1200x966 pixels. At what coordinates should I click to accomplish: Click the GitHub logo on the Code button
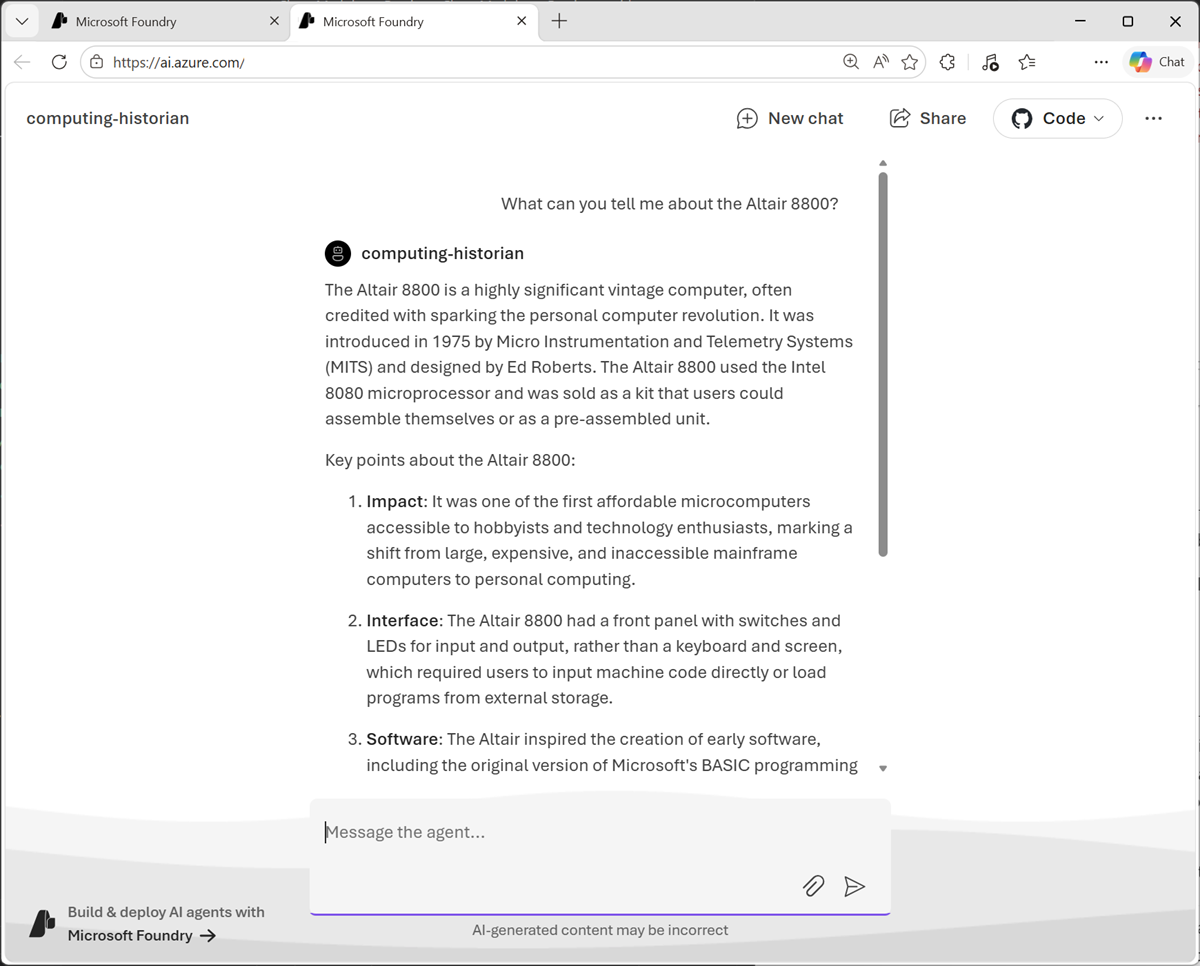(1022, 118)
